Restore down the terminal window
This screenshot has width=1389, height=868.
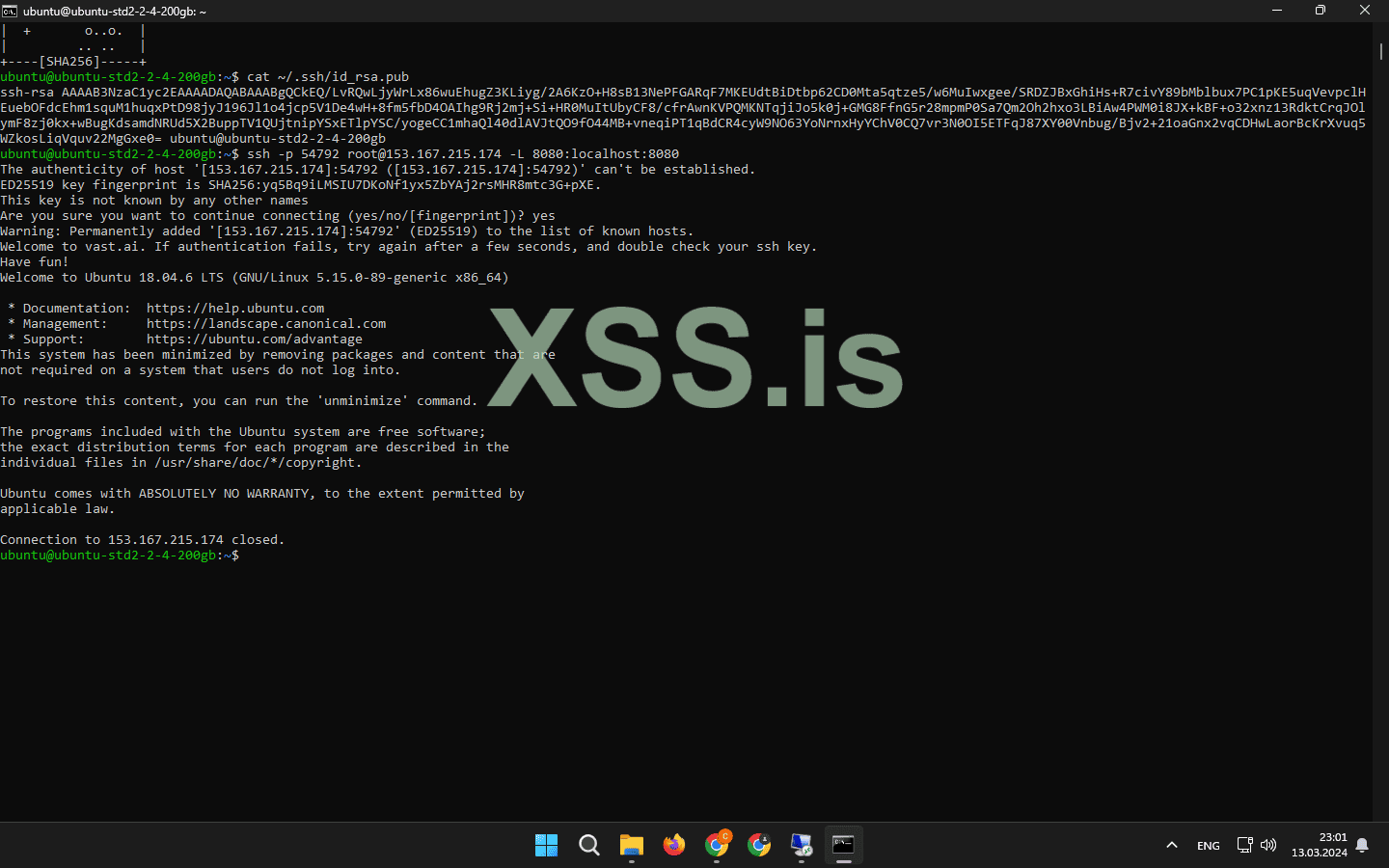[1321, 11]
